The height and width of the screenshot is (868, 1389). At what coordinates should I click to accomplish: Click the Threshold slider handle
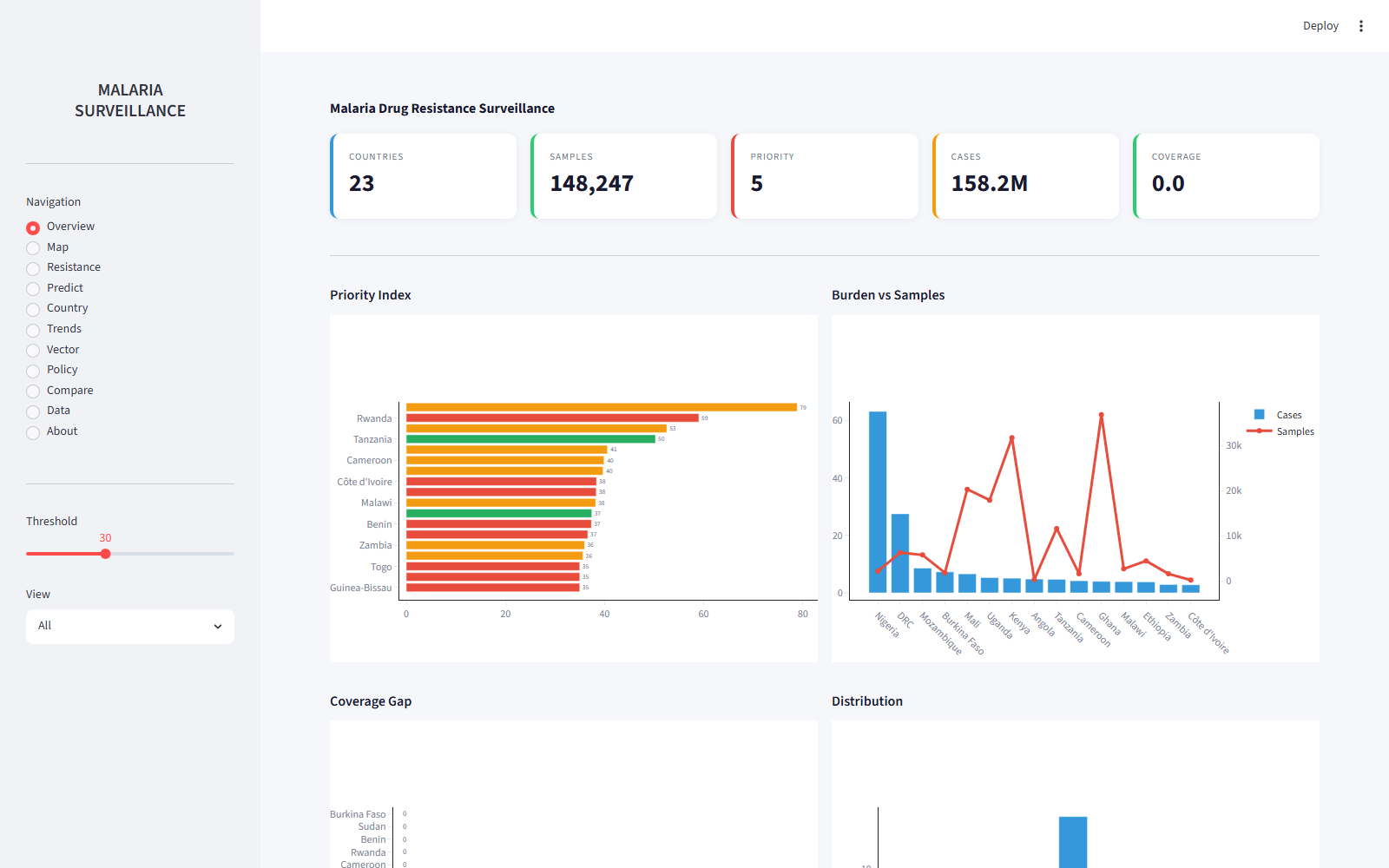coord(105,554)
